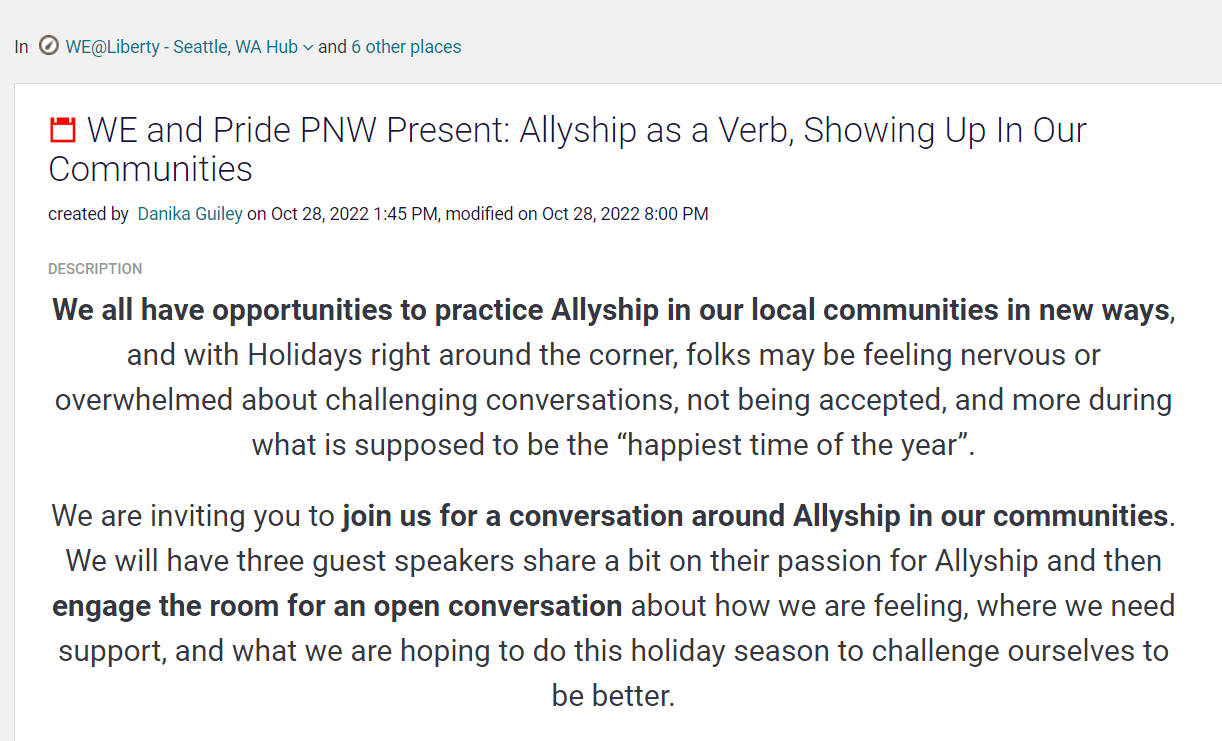
Task: Click bold phrase 'engage the room for an open conversation'
Action: (337, 606)
